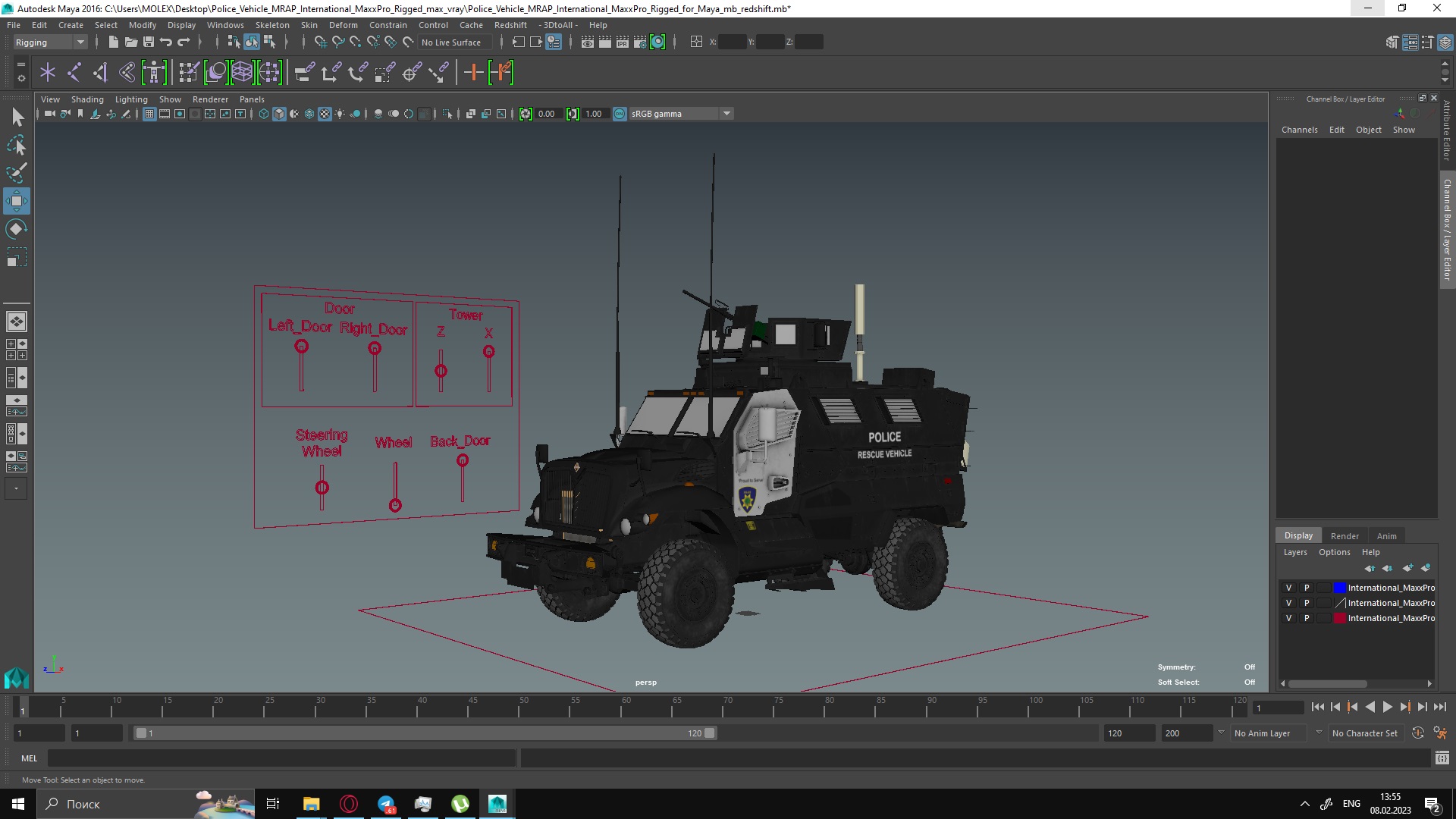Click the Redo arrow icon
The height and width of the screenshot is (819, 1456).
pyautogui.click(x=184, y=42)
